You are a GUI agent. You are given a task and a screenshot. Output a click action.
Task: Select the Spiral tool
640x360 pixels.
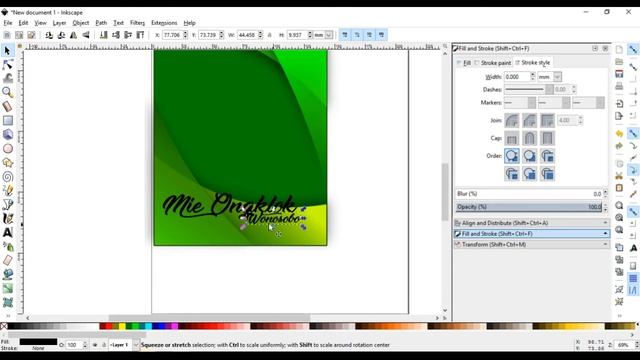tap(7, 176)
